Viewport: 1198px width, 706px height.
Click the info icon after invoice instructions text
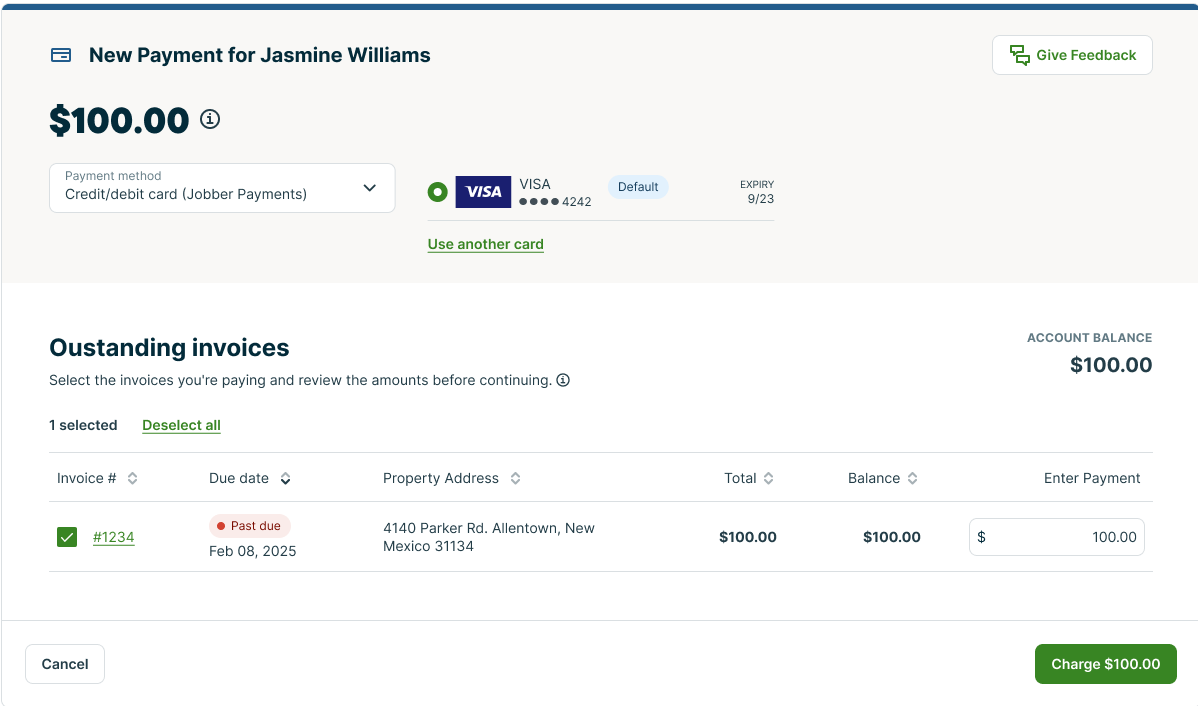coord(563,380)
